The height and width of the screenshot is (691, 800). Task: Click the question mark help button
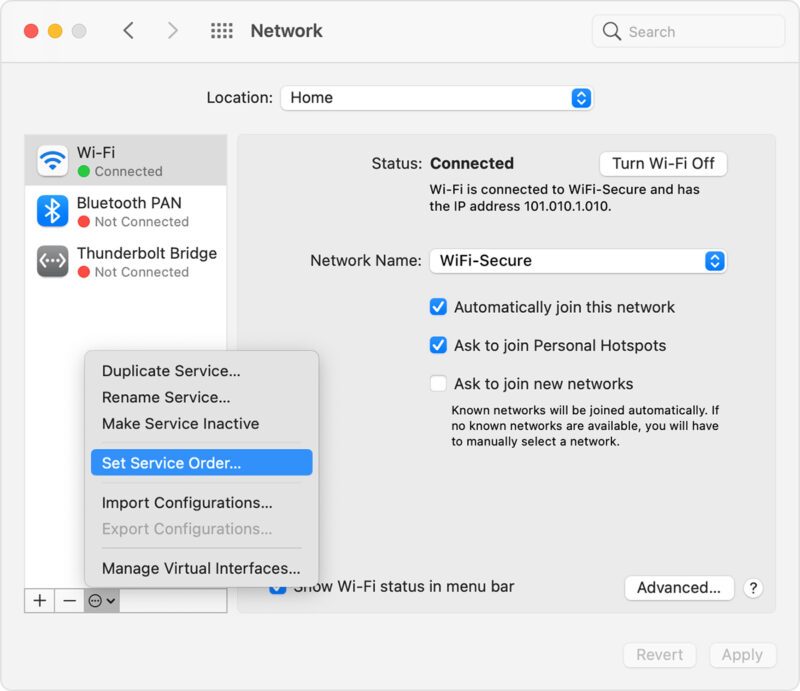(754, 588)
